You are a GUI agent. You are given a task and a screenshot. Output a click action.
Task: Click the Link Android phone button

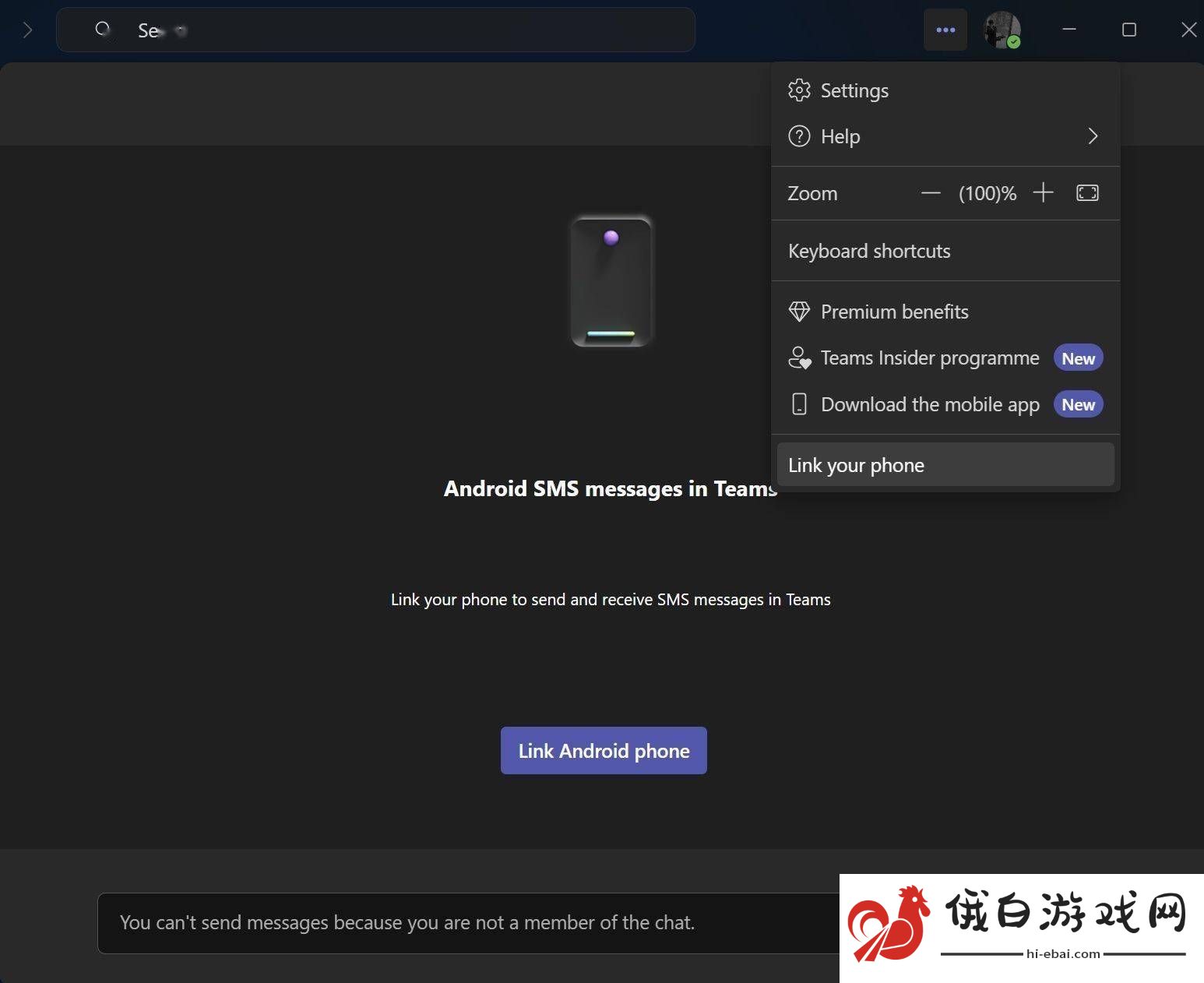[x=604, y=750]
